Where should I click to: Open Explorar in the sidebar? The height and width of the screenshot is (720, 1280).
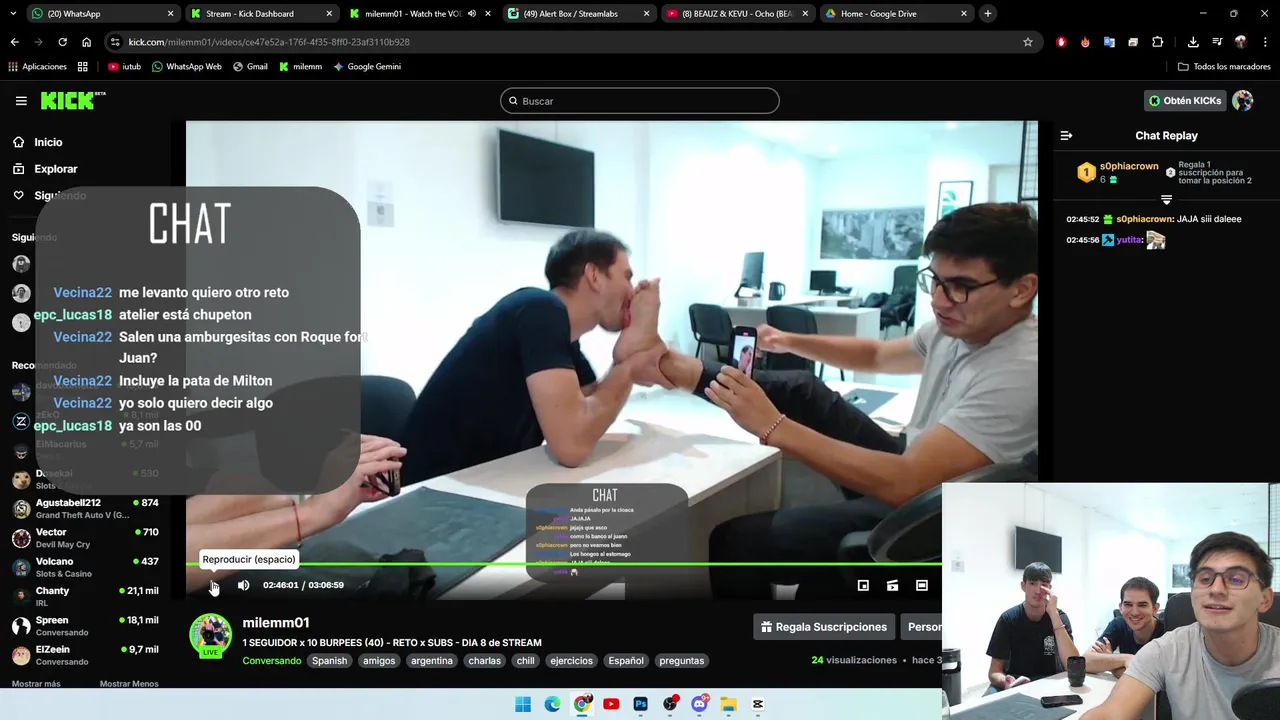pyautogui.click(x=55, y=169)
